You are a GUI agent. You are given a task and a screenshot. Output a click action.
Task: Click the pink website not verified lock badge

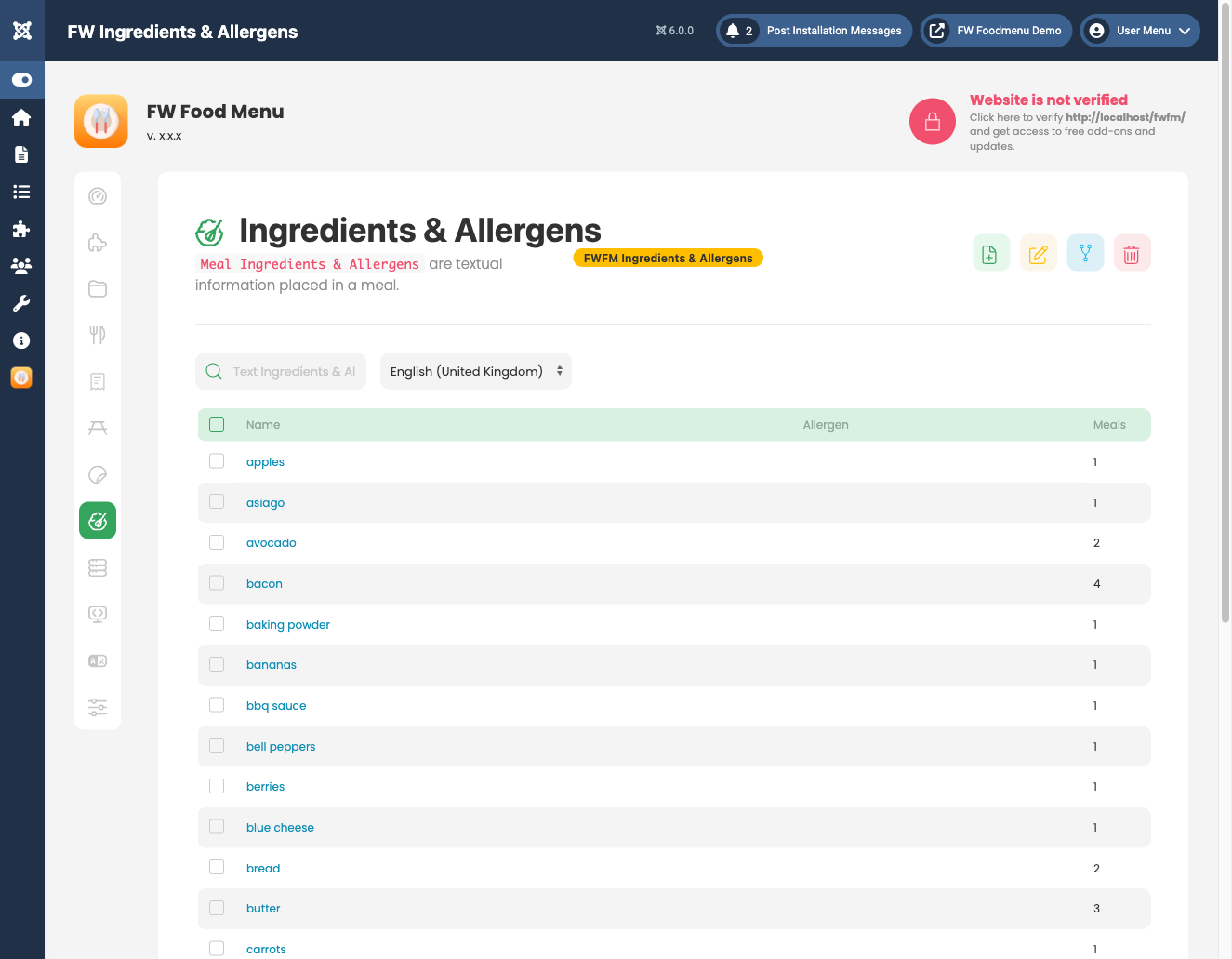[x=932, y=121]
